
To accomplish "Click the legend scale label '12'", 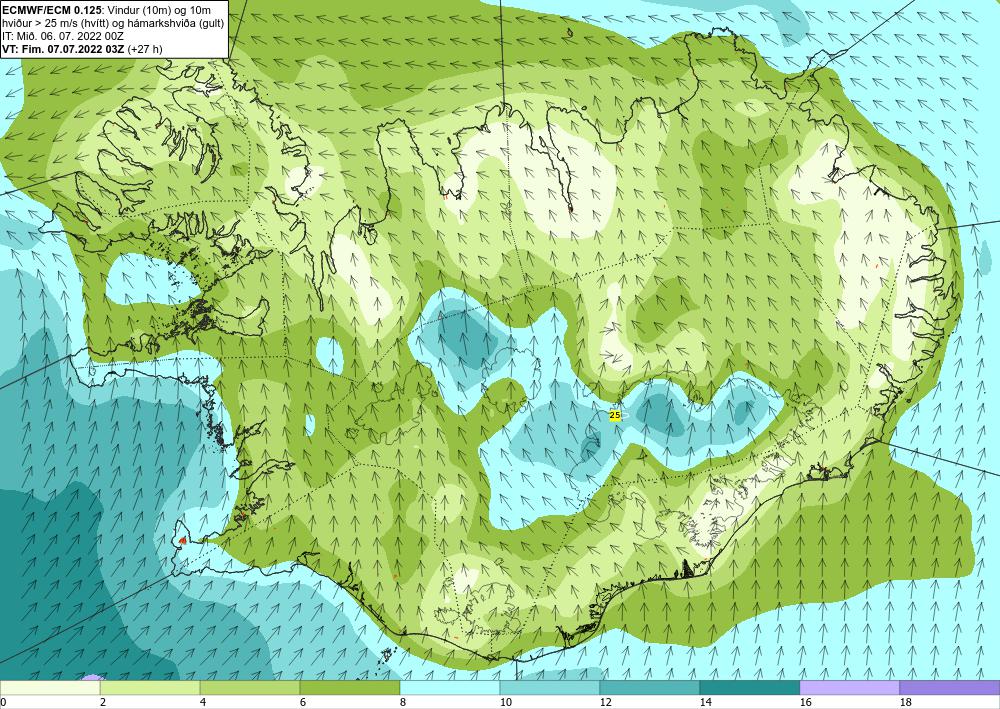I will 606,703.
